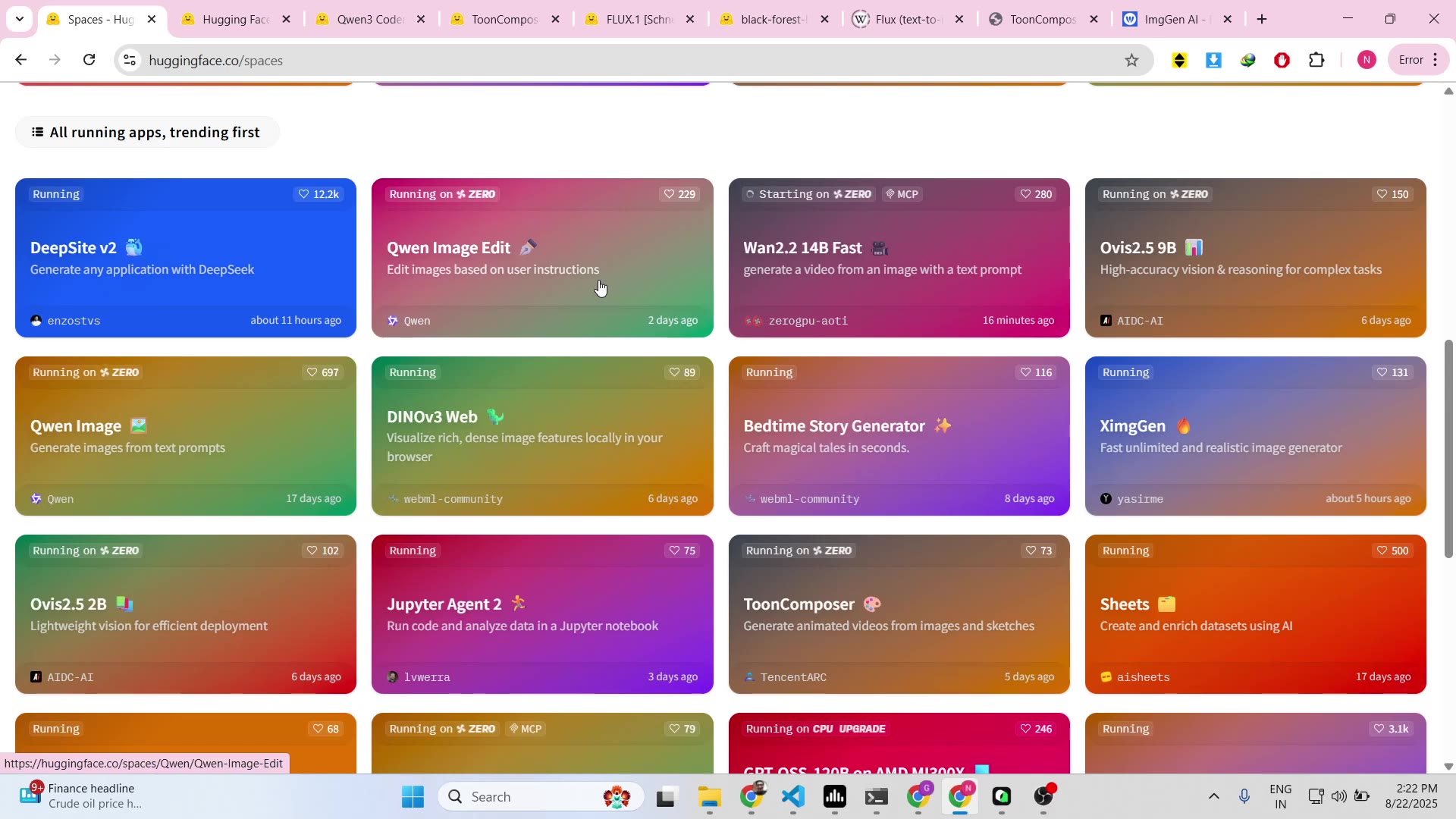Screen dimensions: 1456x819
Task: Open the Jupyter Agent 2 space
Action: pyautogui.click(x=542, y=614)
